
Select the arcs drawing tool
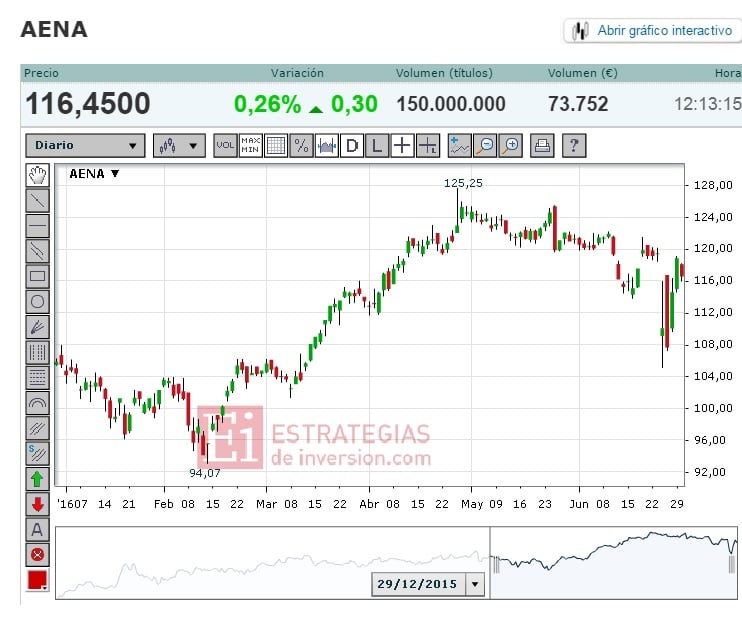pyautogui.click(x=37, y=403)
